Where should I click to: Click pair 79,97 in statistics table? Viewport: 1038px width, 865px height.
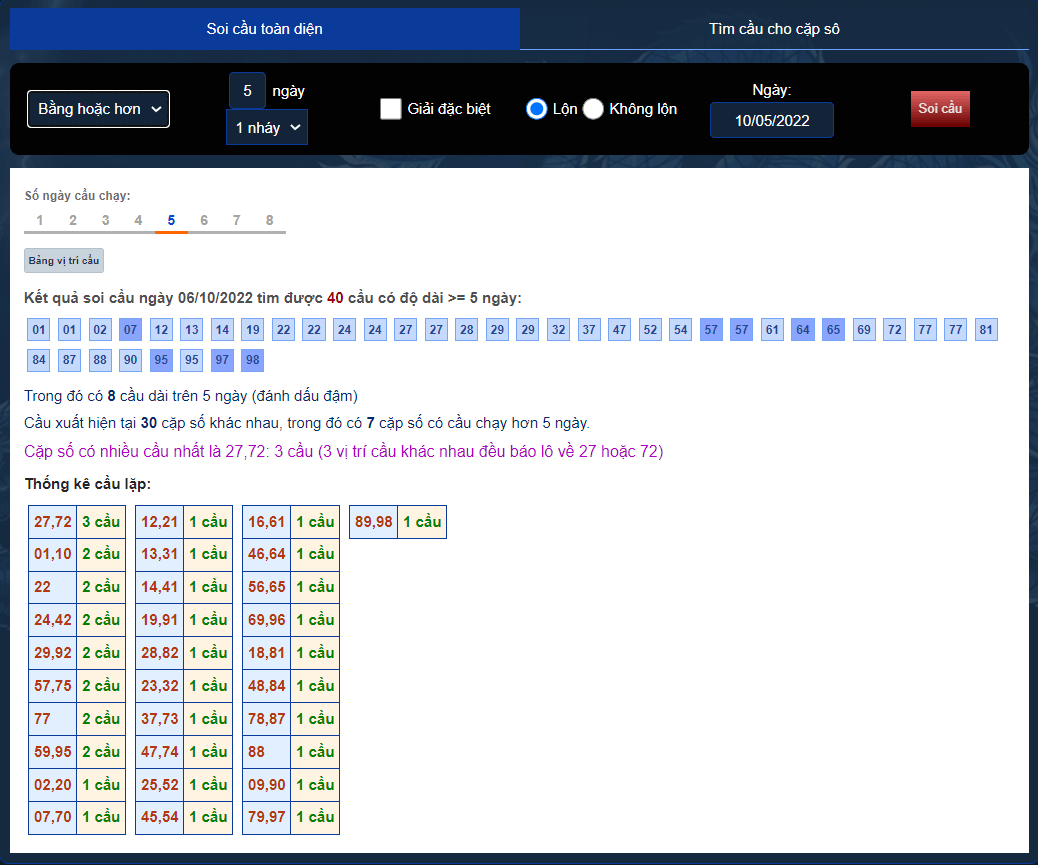267,817
